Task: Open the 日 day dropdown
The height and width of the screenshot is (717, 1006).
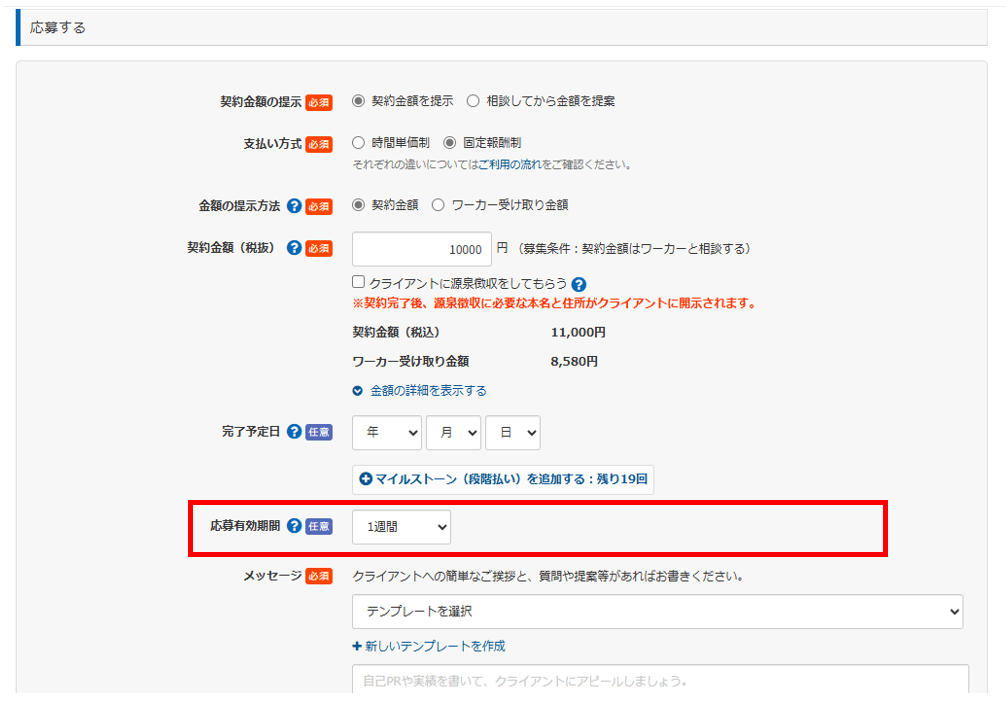Action: [x=512, y=432]
